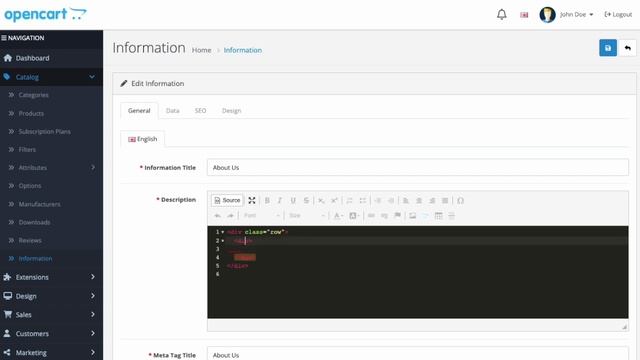Toggle the Source view button

227,200
